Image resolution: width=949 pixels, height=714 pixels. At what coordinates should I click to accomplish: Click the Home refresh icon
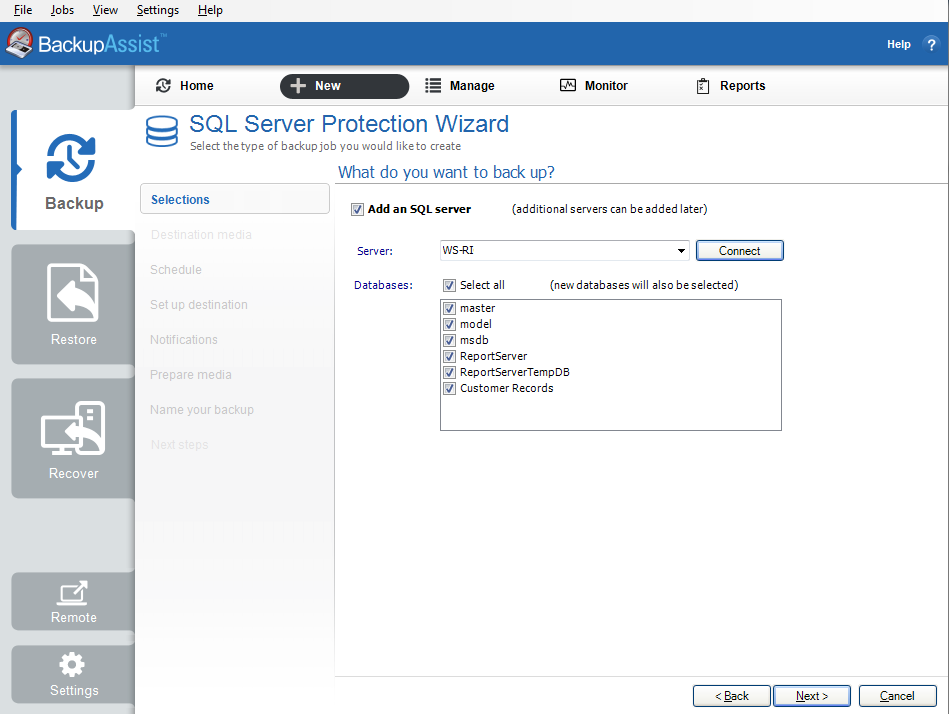click(163, 86)
